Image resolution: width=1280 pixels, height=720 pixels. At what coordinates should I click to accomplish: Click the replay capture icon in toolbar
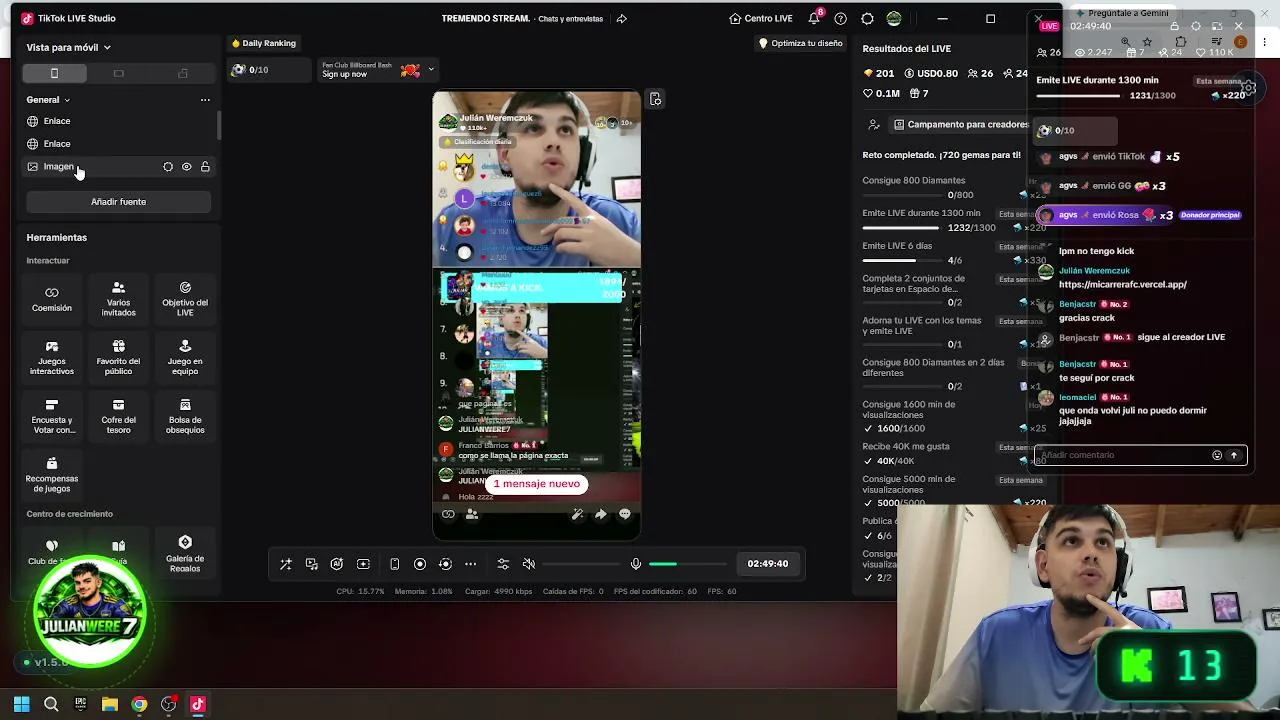(x=446, y=564)
